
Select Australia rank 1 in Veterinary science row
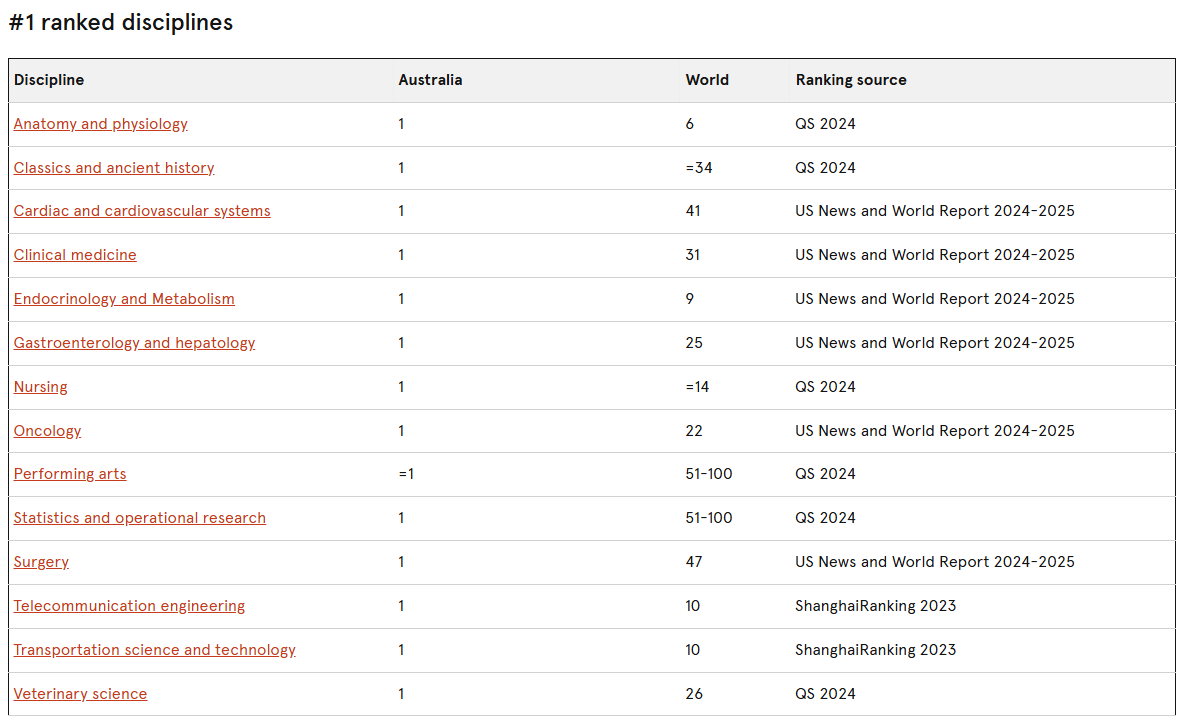click(x=401, y=694)
